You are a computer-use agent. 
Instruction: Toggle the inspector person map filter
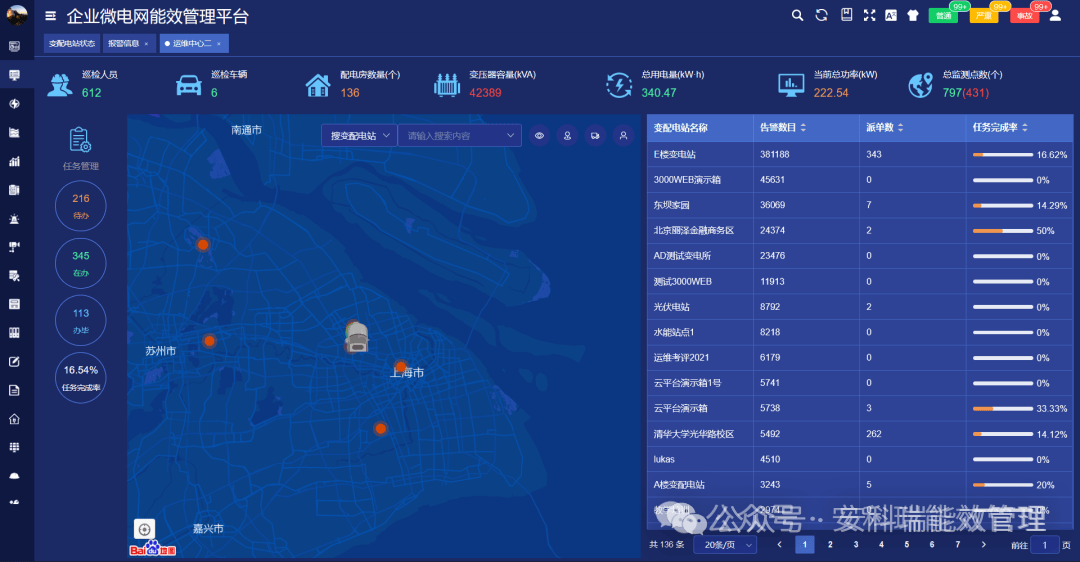click(x=568, y=136)
